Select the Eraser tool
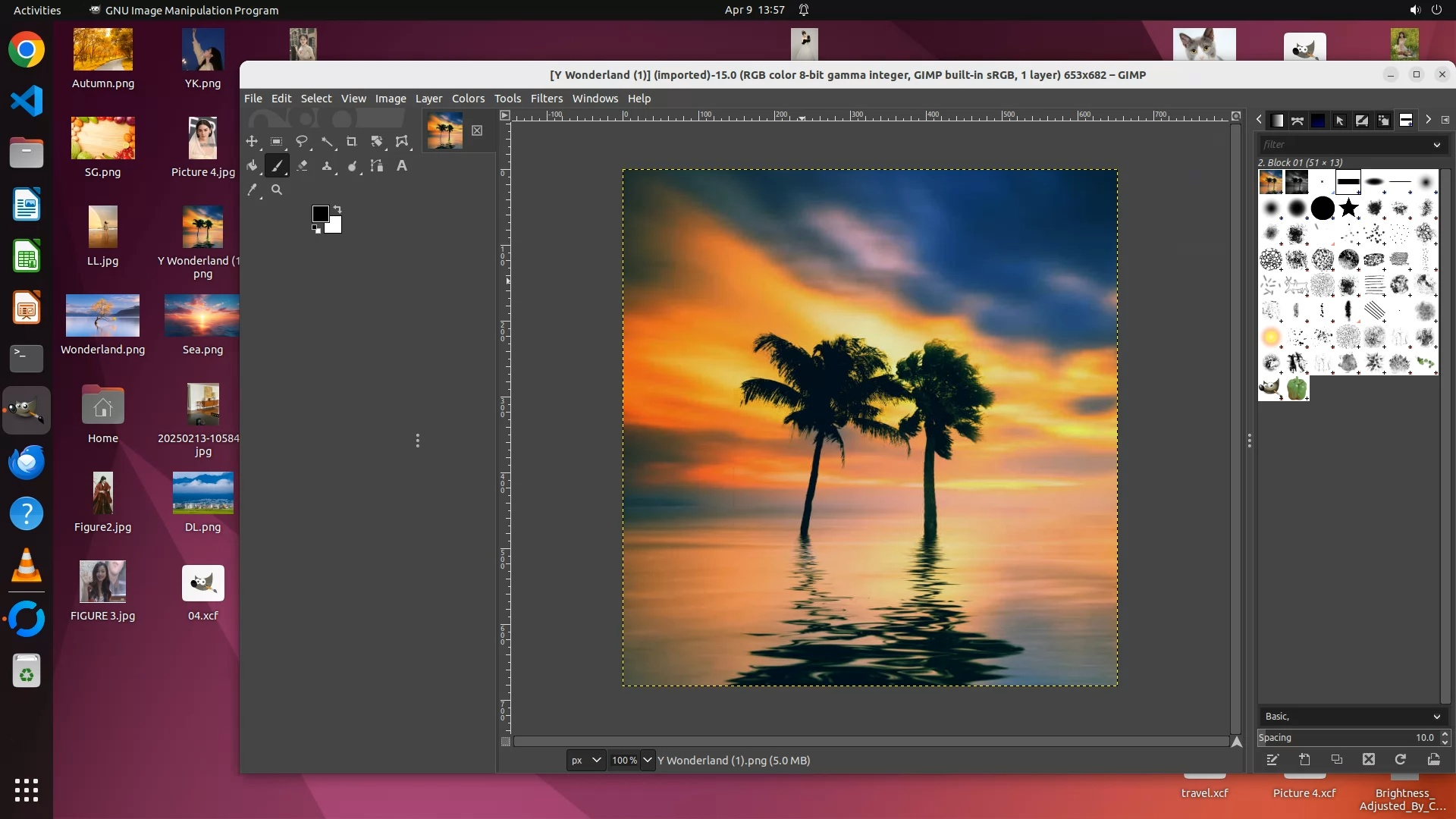The height and width of the screenshot is (819, 1456). [x=302, y=165]
